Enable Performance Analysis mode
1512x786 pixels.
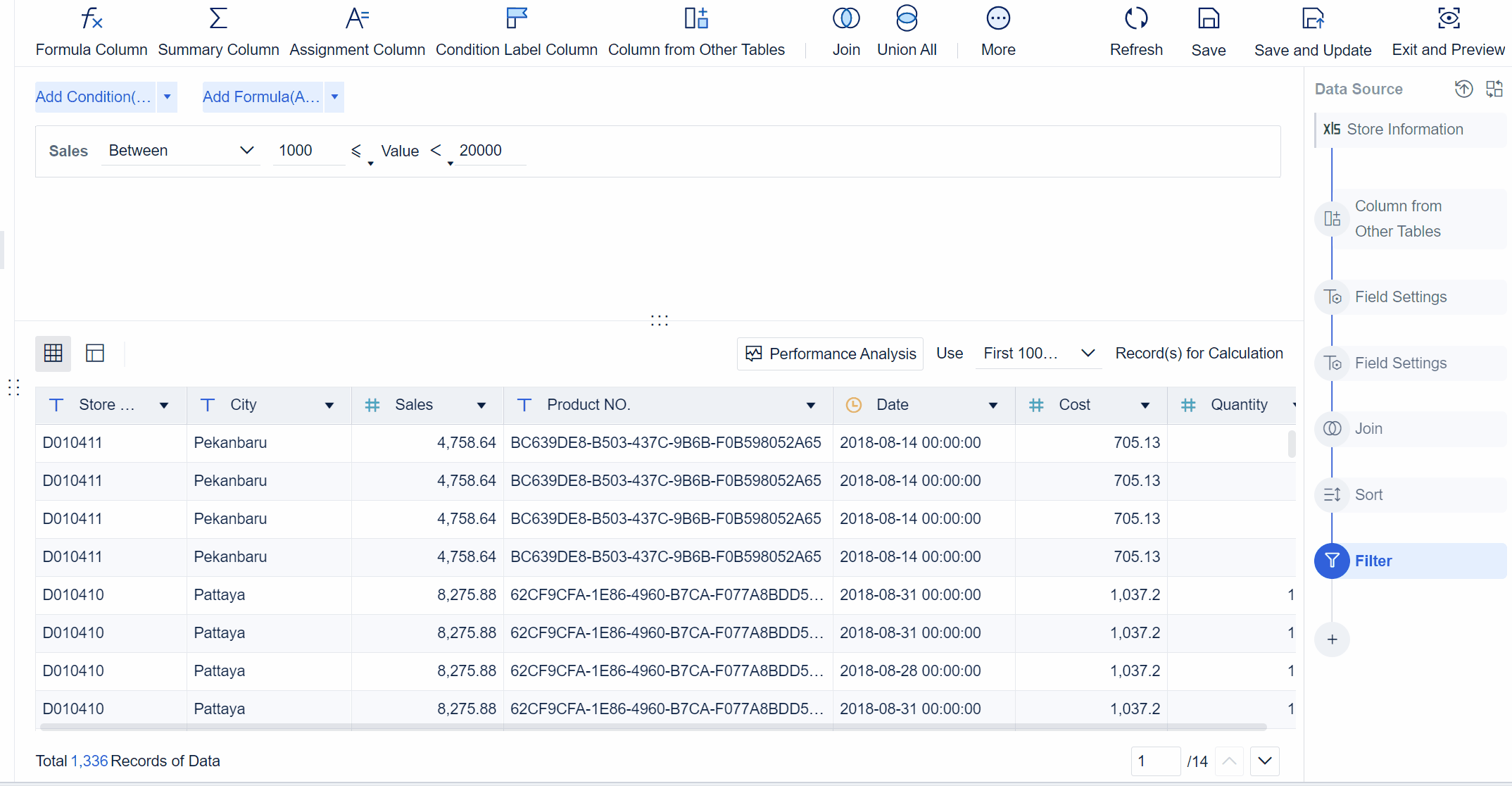tap(829, 354)
